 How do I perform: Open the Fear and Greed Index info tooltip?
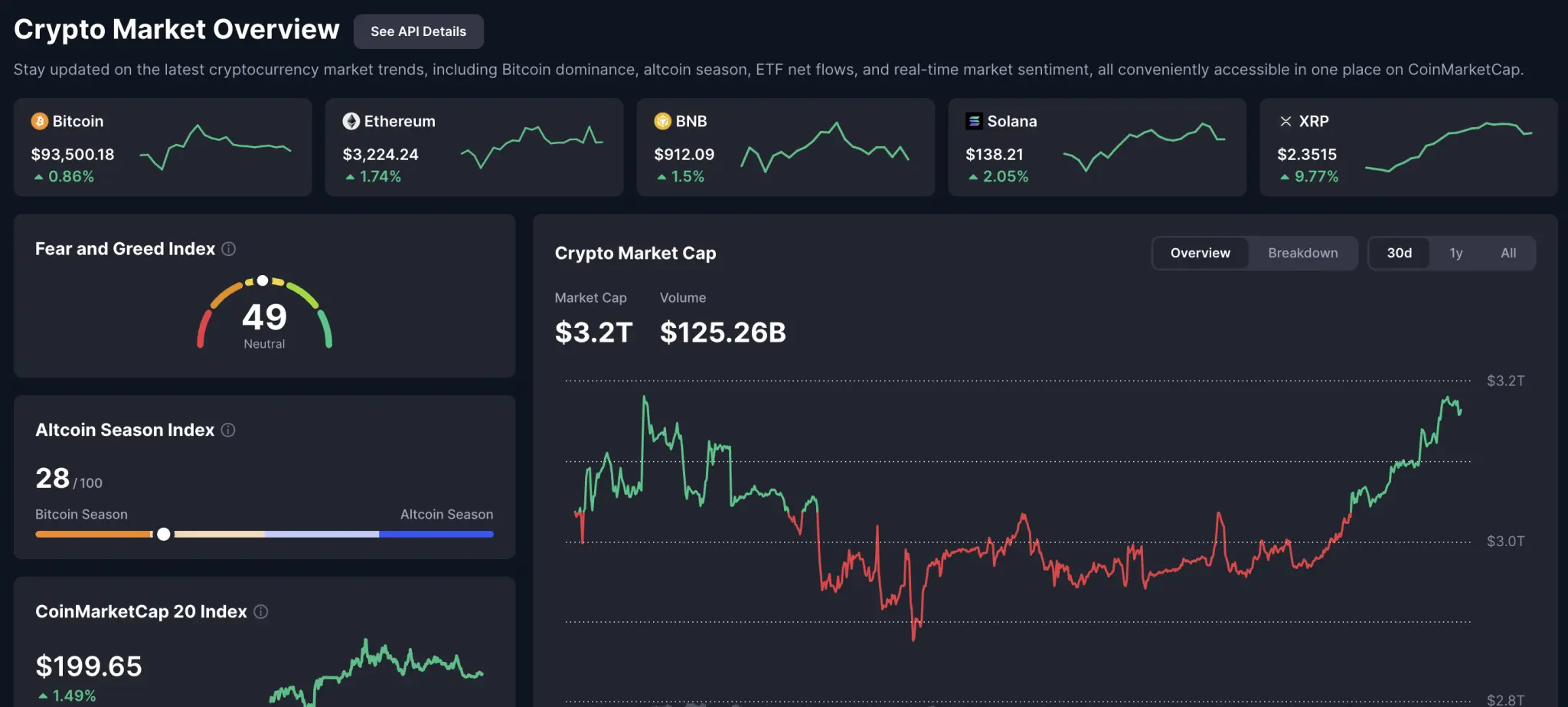tap(229, 248)
